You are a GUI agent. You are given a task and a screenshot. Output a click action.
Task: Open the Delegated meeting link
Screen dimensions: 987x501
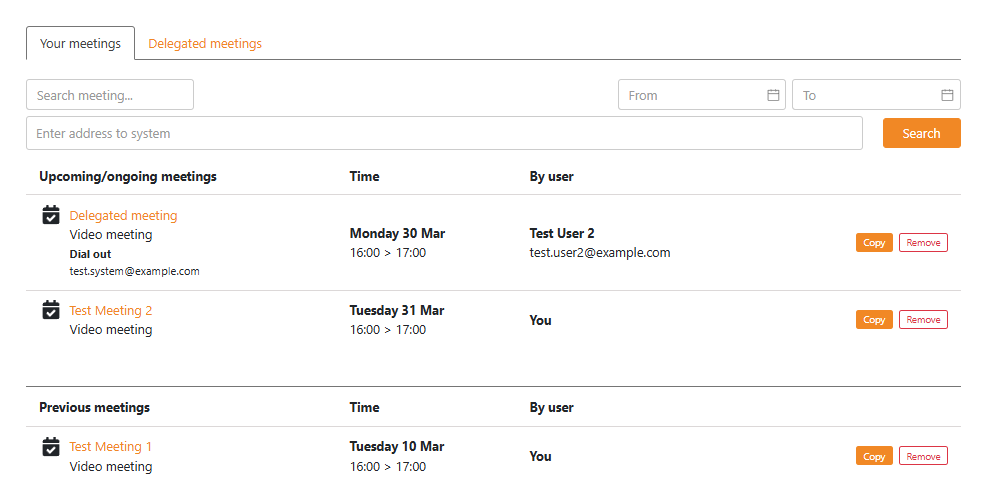point(123,216)
